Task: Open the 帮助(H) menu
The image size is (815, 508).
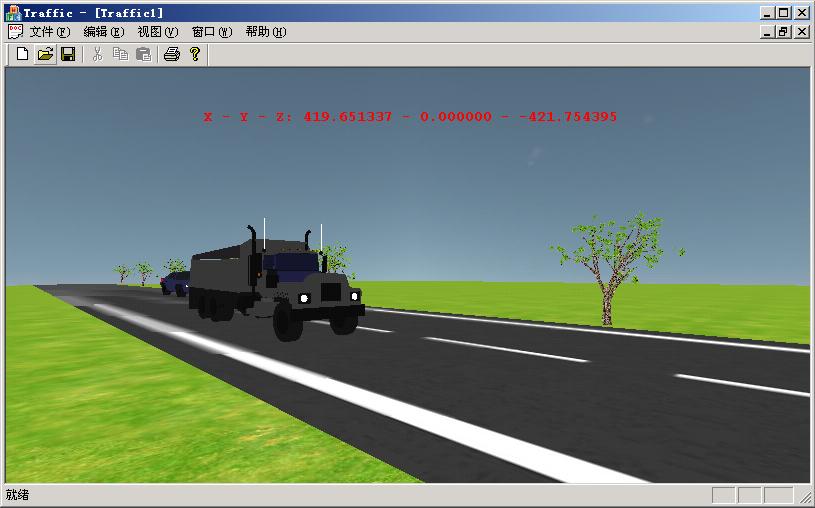Action: point(266,32)
